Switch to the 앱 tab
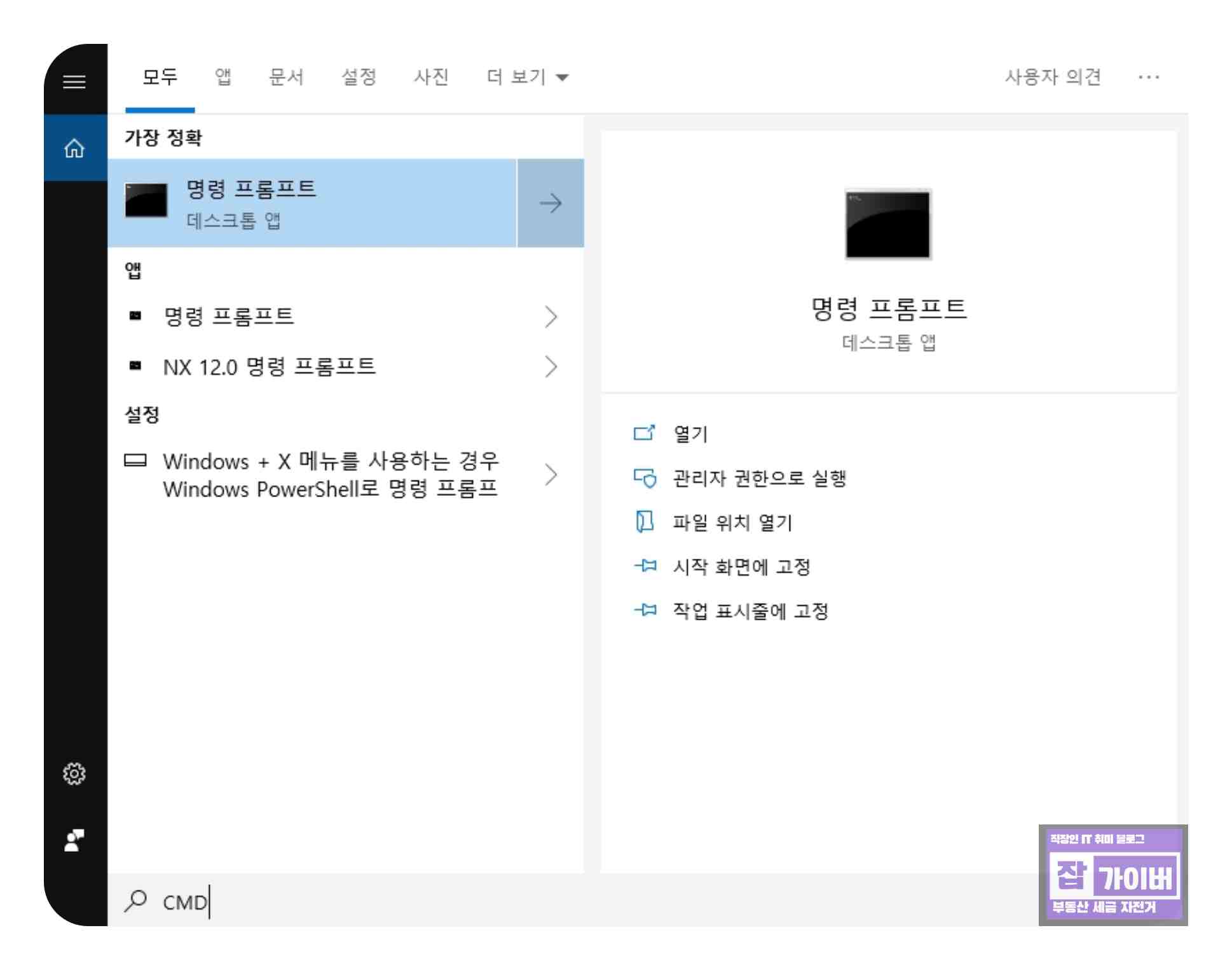 tap(223, 78)
